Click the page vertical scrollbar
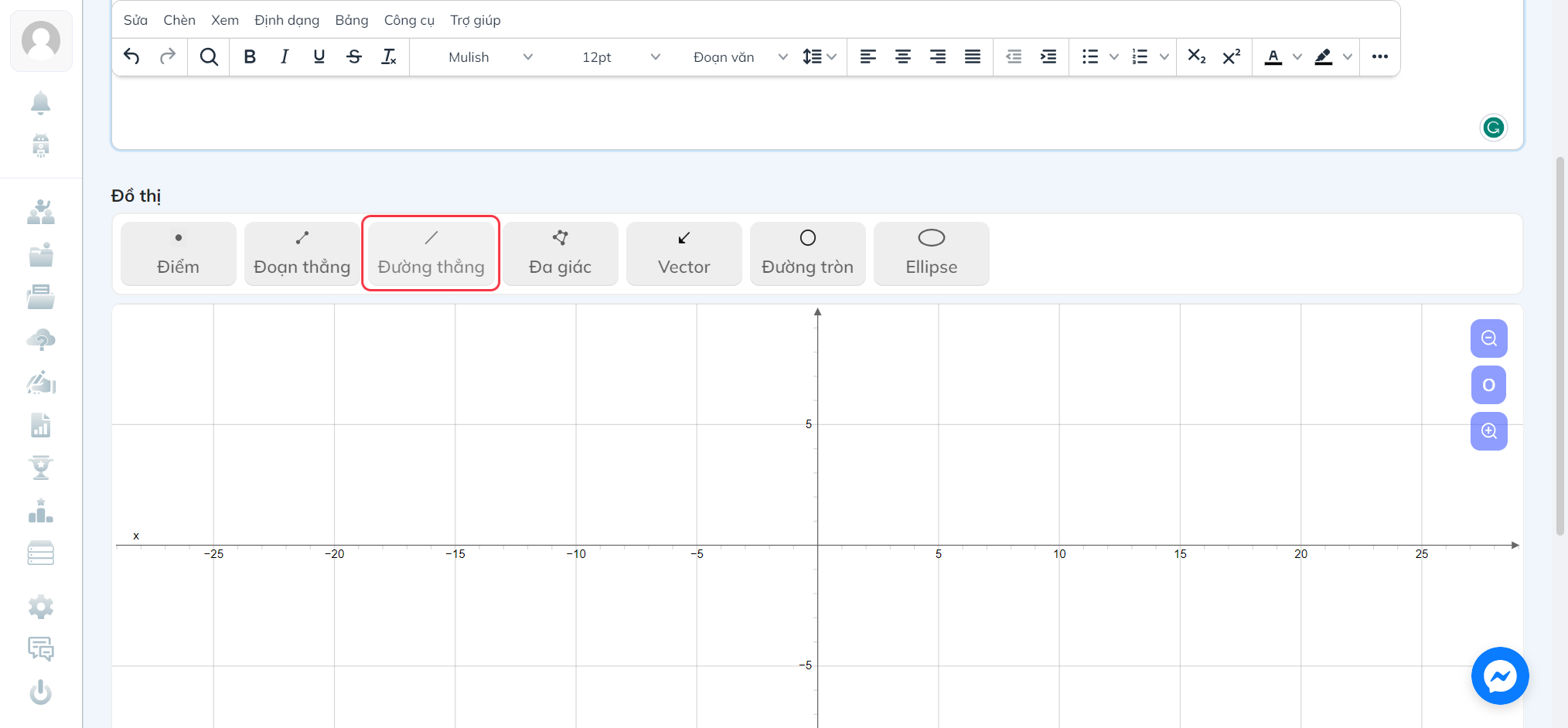 tap(1560, 346)
